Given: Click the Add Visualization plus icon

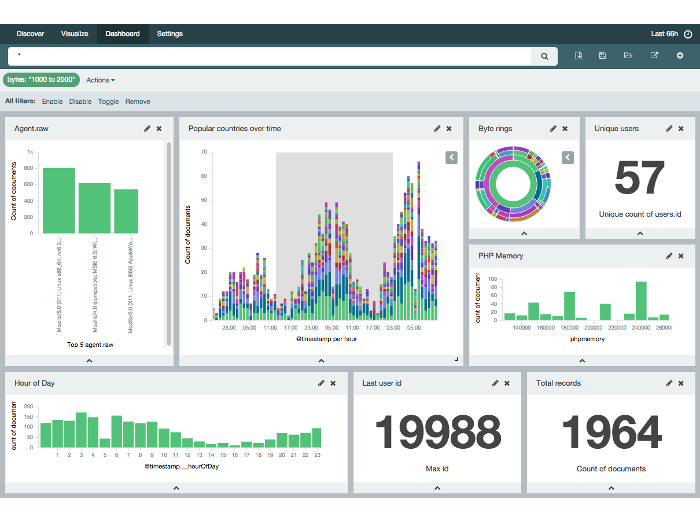Looking at the screenshot, I should (680, 56).
